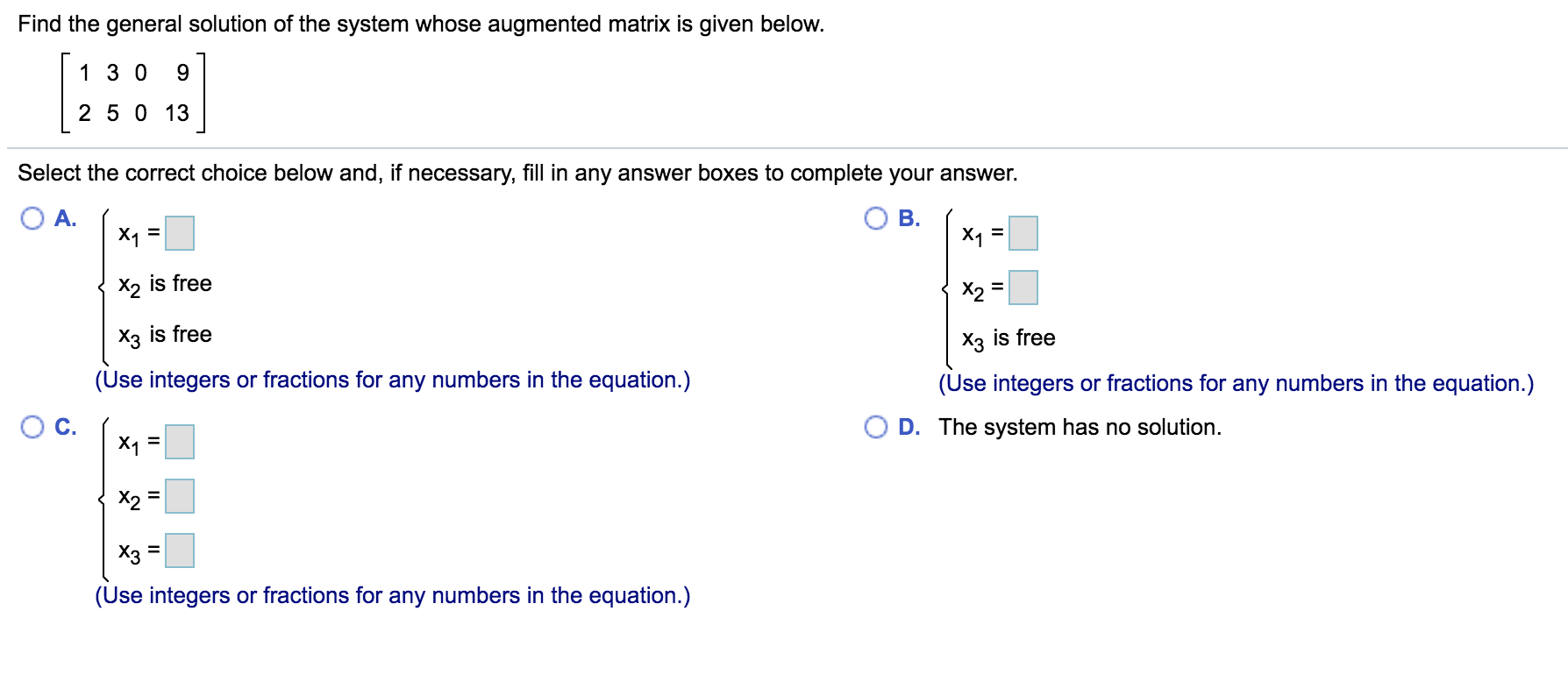Select radio button for choice A
Screen dimensions: 1568x682
(x=32, y=219)
